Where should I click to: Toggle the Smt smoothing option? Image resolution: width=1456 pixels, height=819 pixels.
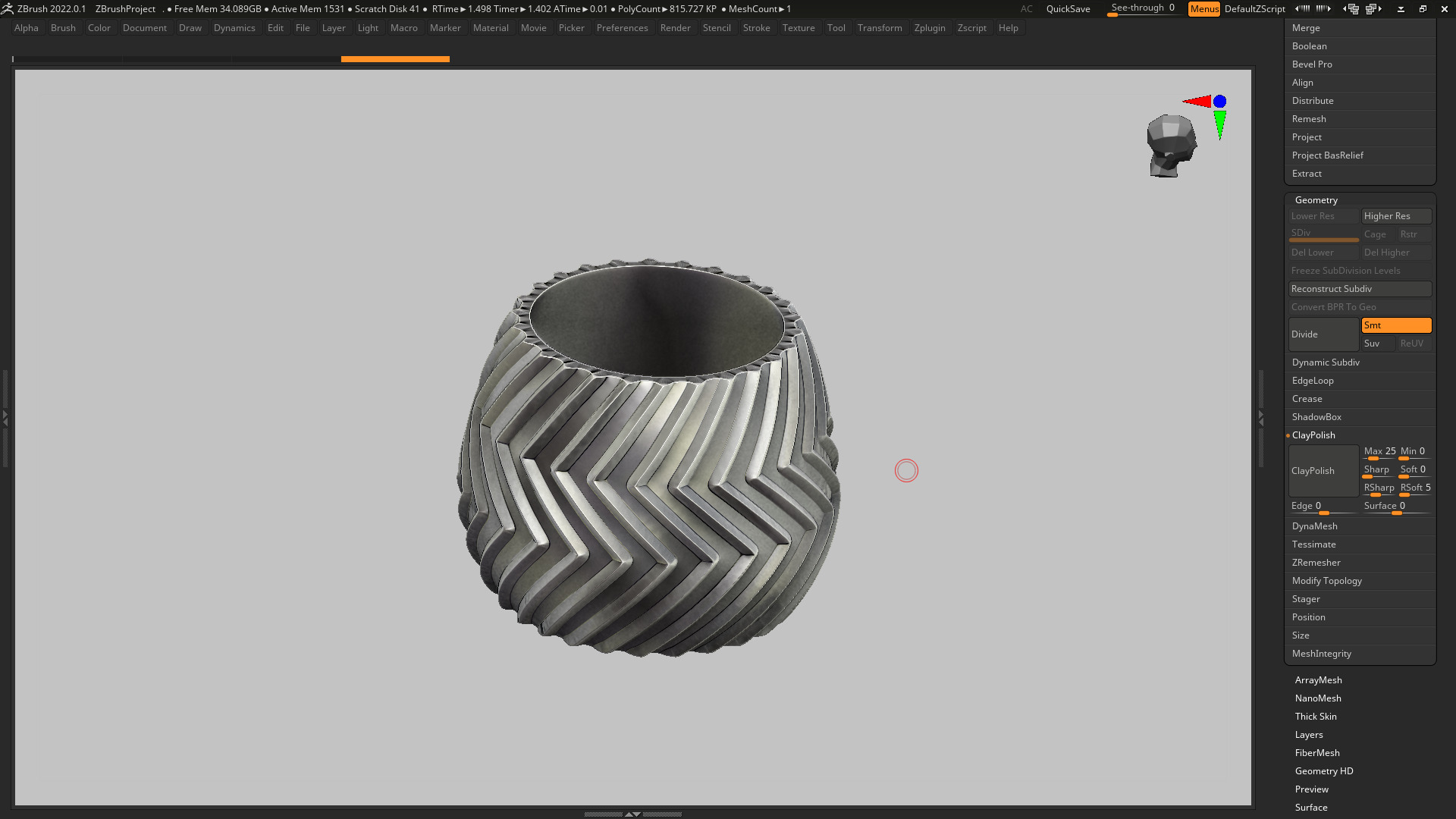click(x=1395, y=325)
